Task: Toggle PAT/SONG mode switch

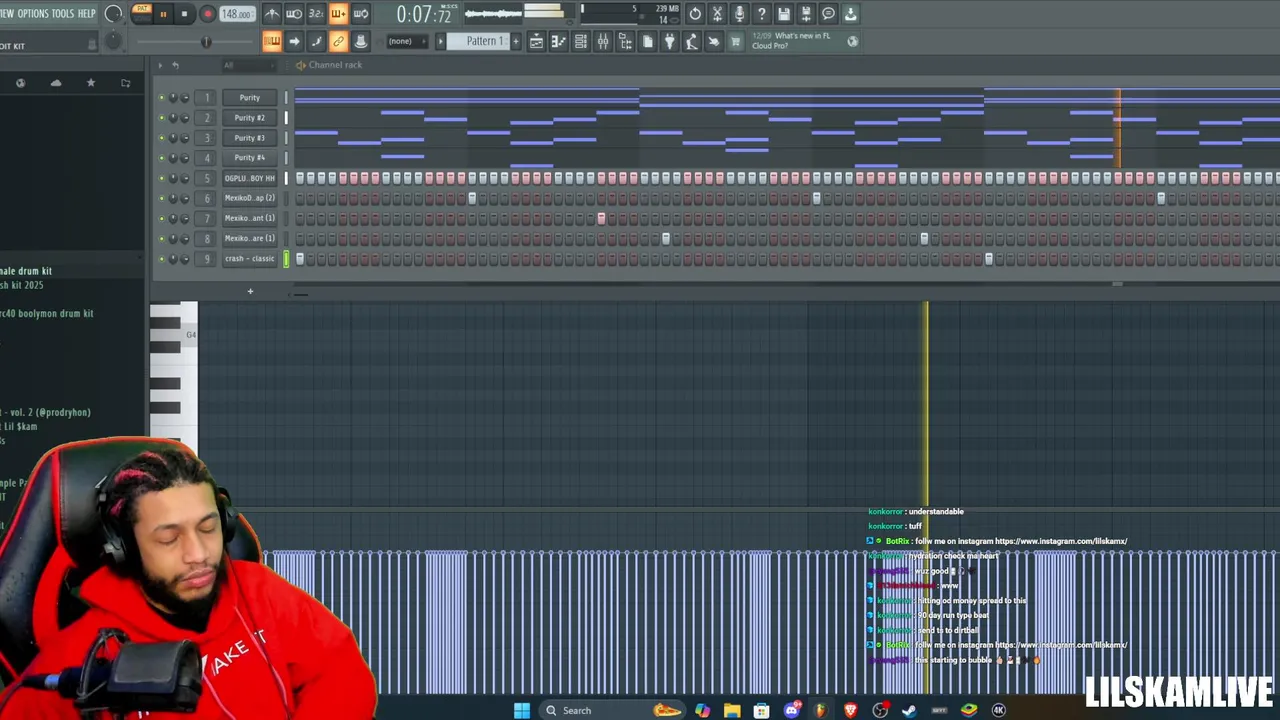Action: (141, 14)
